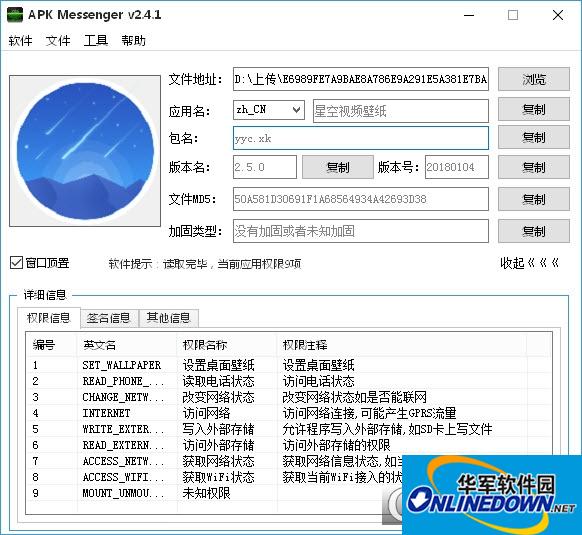Switch to the 其他信息 tab

(x=169, y=318)
